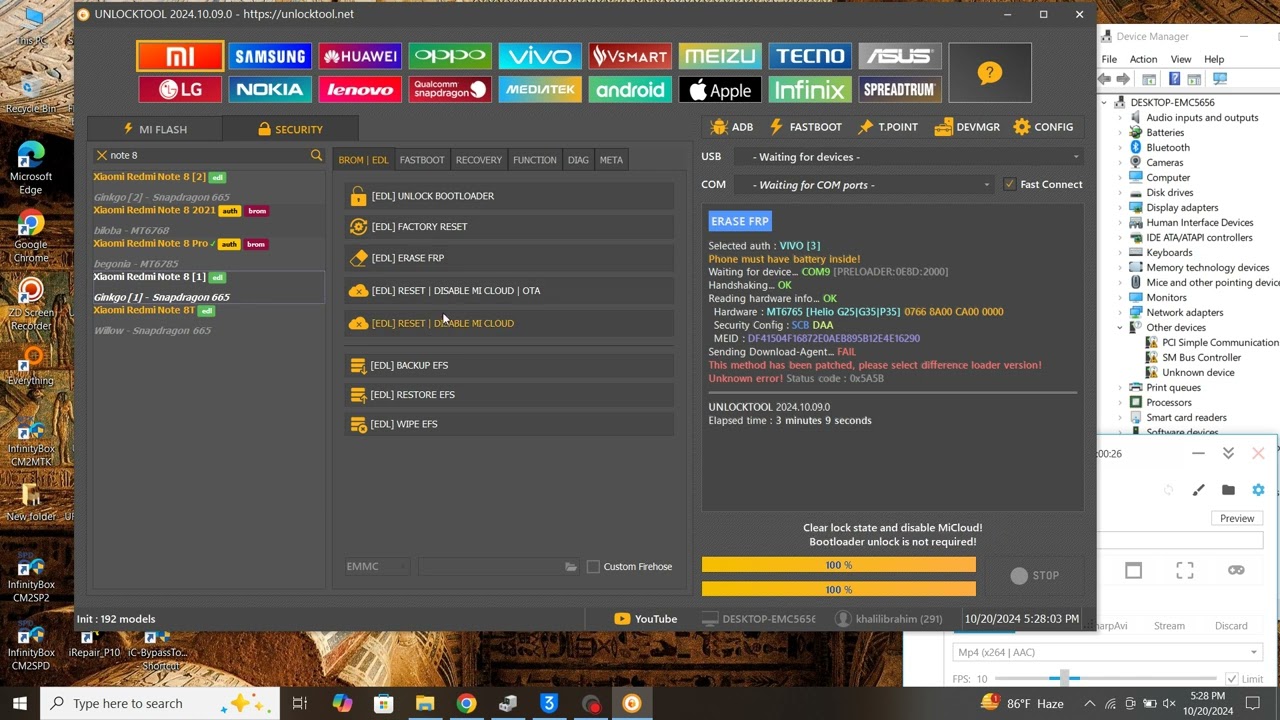
Task: Select game capture mode in recorder
Action: [1236, 570]
